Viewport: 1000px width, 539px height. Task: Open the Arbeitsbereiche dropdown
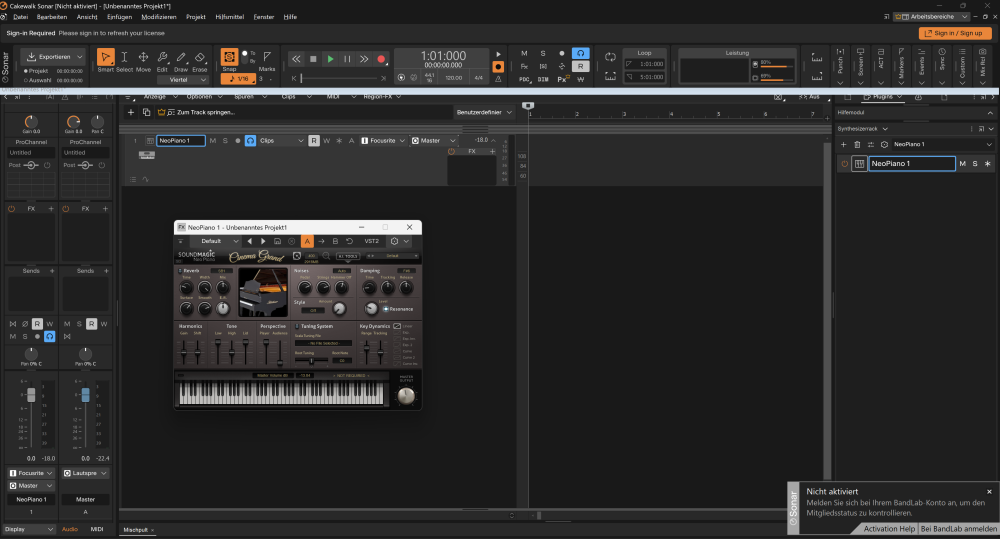tap(932, 17)
